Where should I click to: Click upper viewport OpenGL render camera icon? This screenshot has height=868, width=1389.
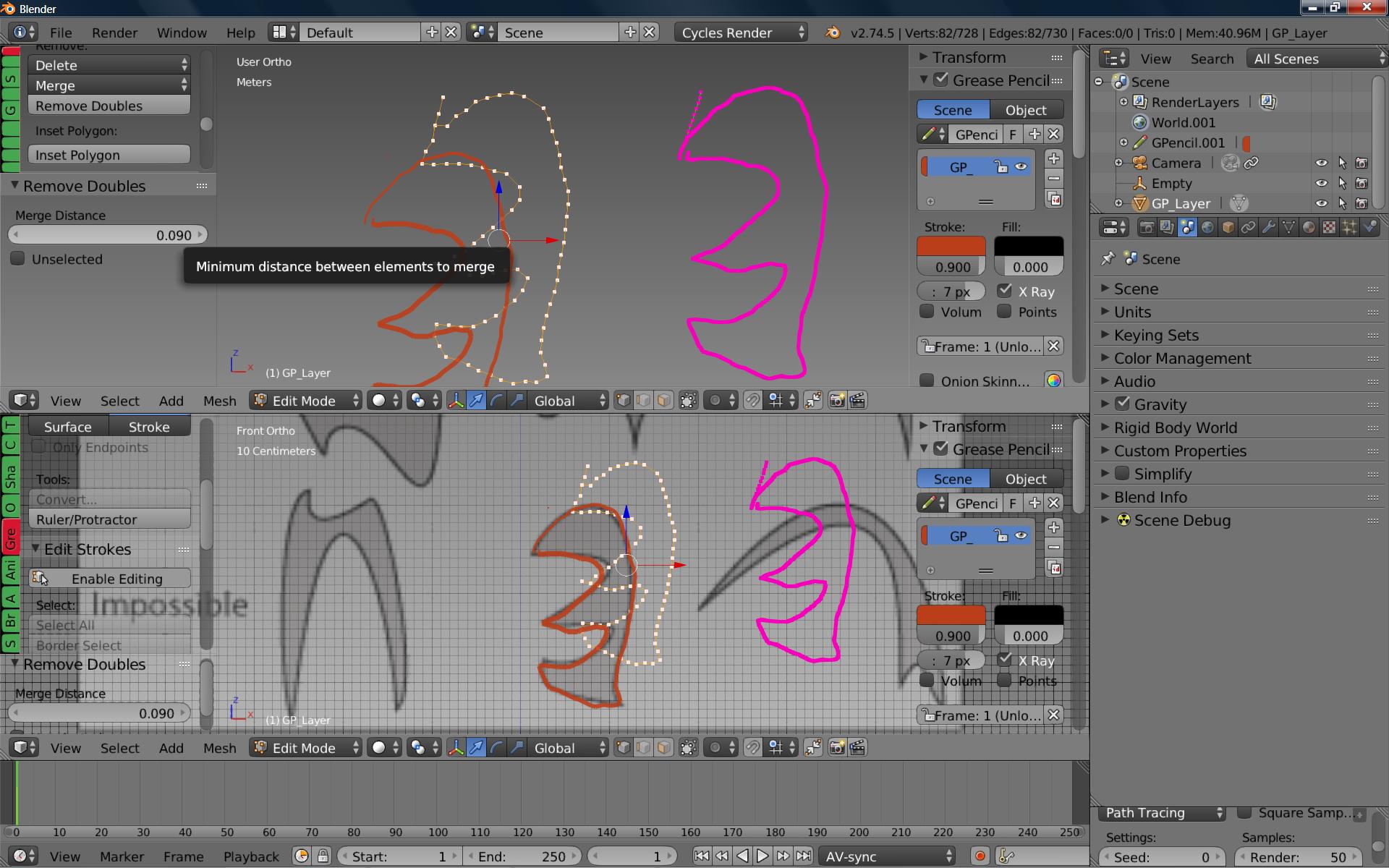[x=837, y=401]
